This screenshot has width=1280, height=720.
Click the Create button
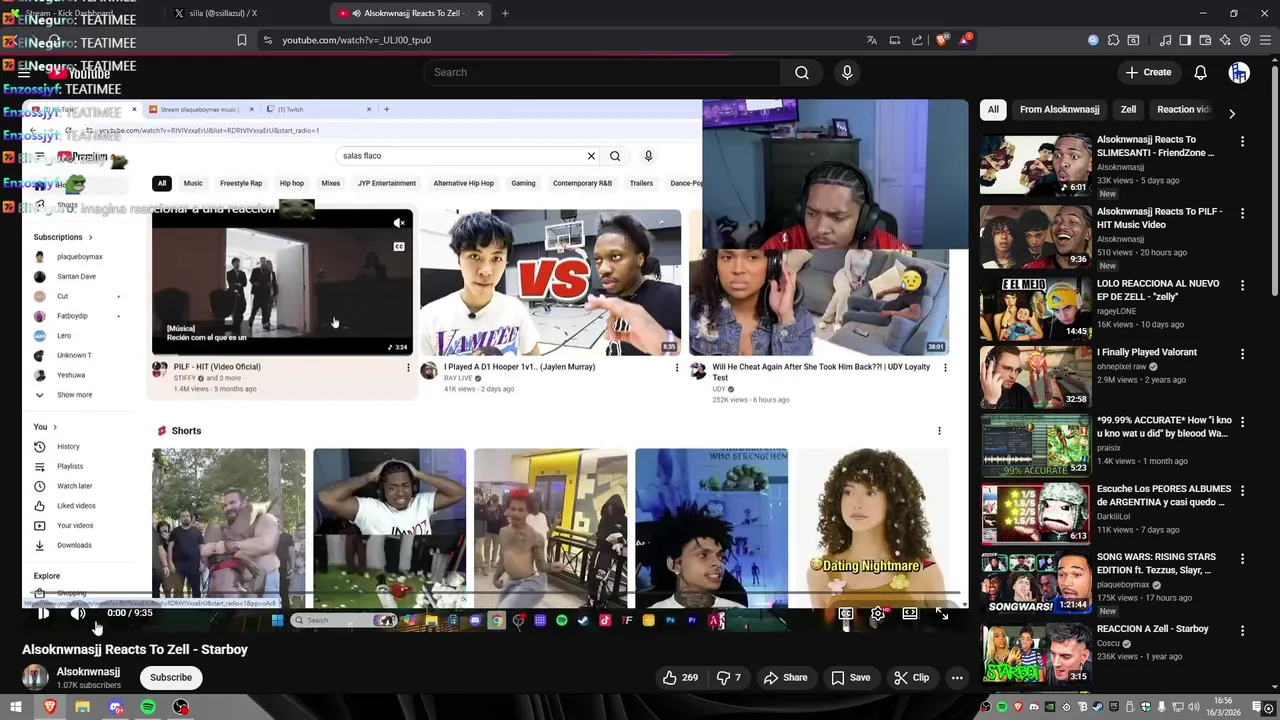[1148, 72]
